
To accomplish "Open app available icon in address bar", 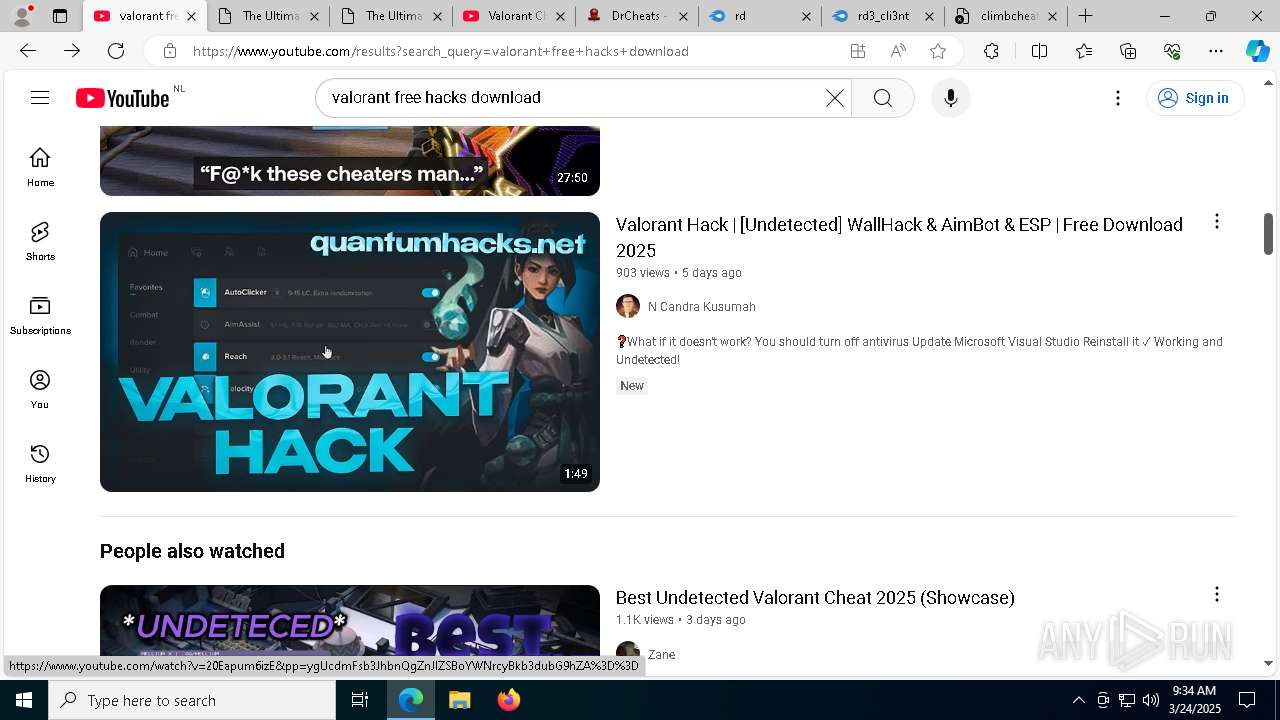I will 857,51.
